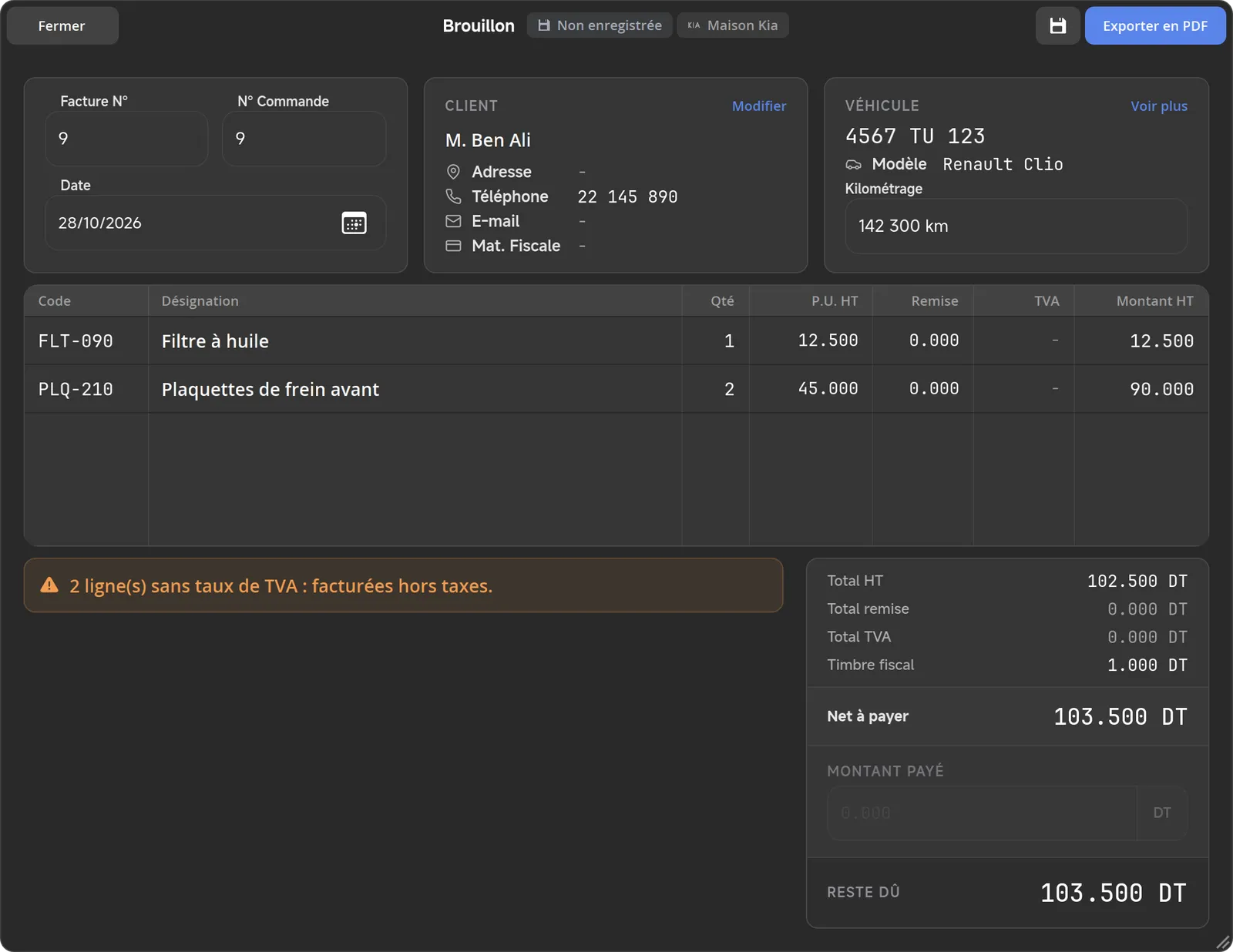Click the Timbre fiscal value 1.000 DT
The height and width of the screenshot is (952, 1233).
click(1147, 665)
